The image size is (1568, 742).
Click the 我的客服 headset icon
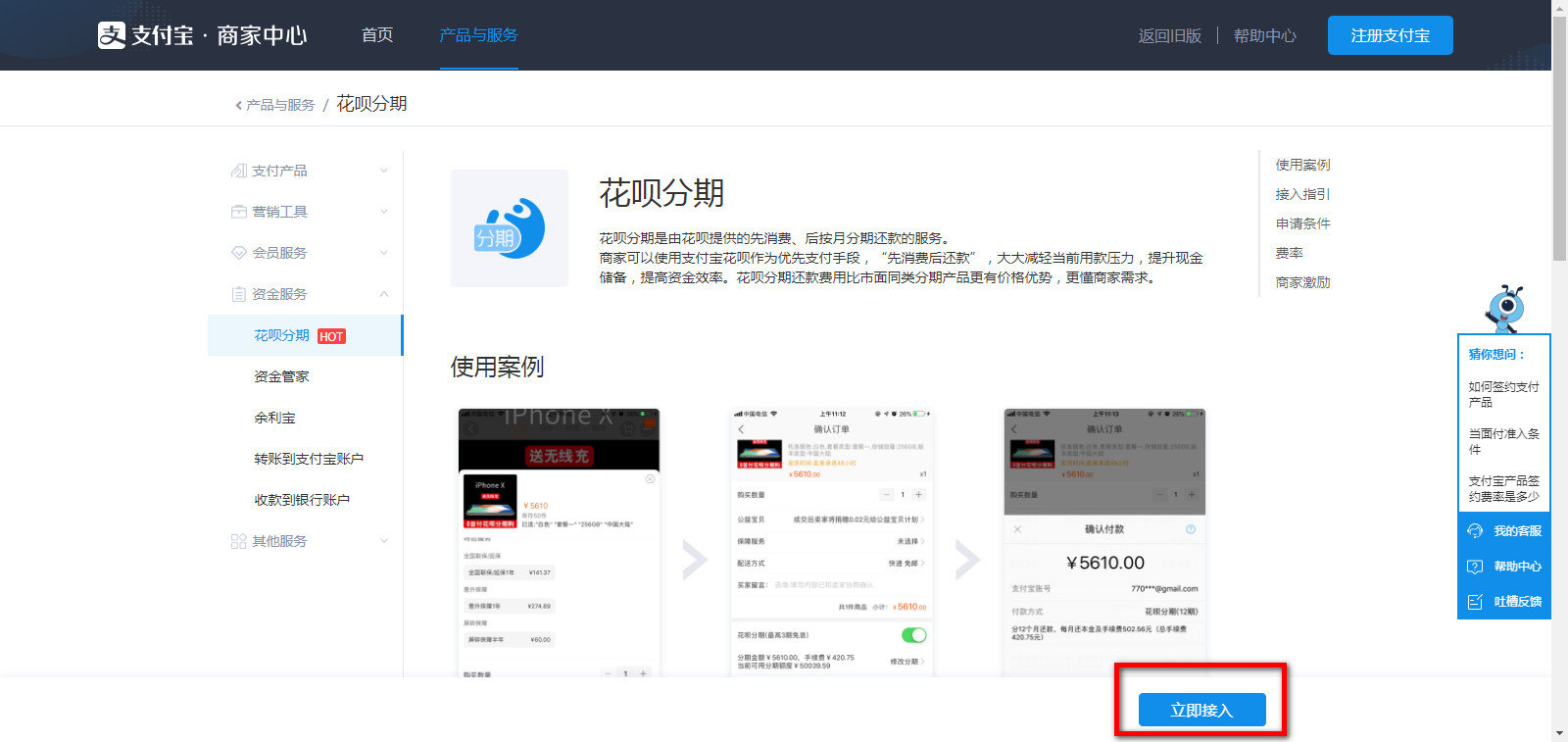(x=1475, y=531)
